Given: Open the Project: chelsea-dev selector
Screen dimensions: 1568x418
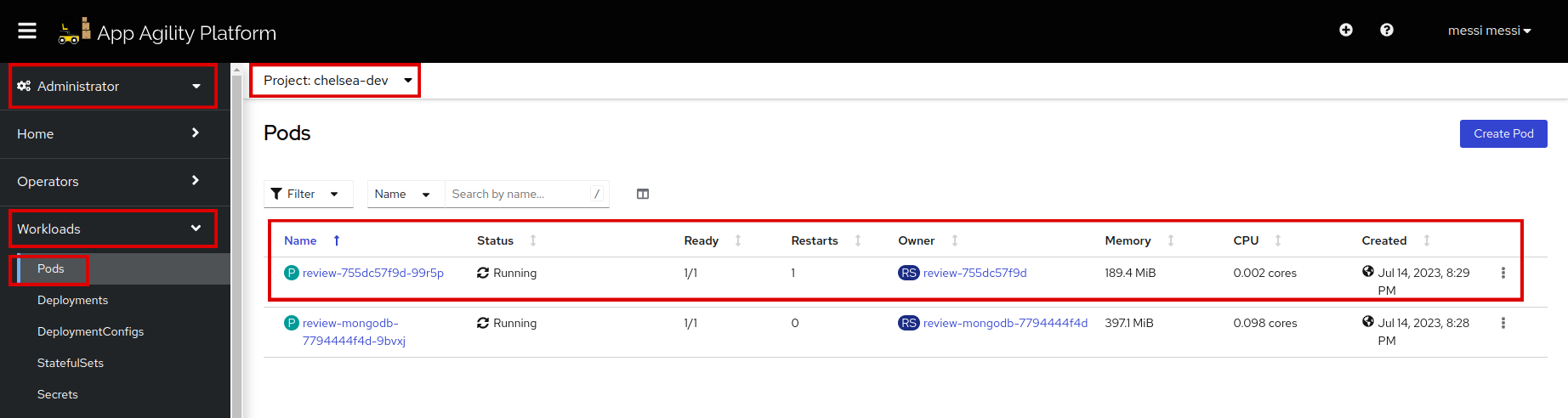Looking at the screenshot, I should click(x=337, y=81).
